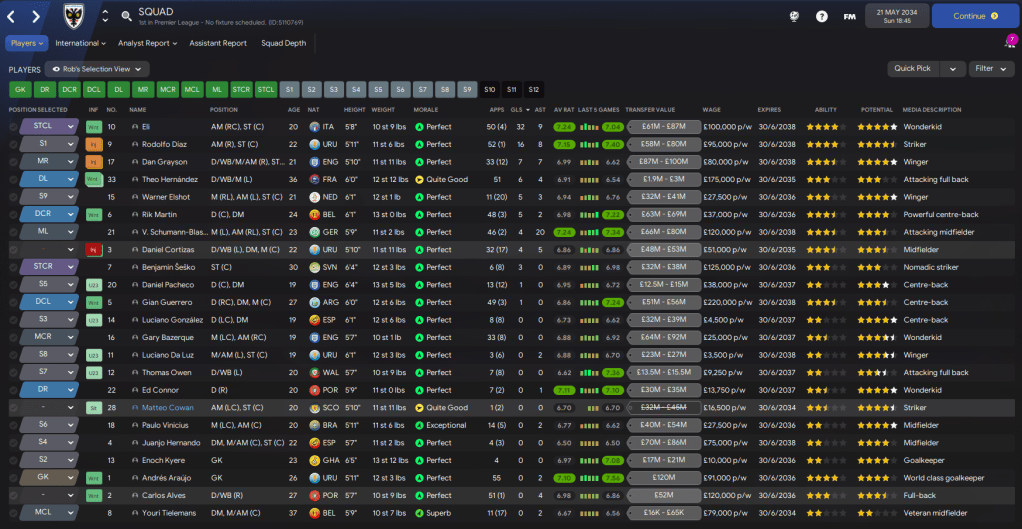Open the help question mark icon
Screen dimensions: 1022x529
point(822,16)
